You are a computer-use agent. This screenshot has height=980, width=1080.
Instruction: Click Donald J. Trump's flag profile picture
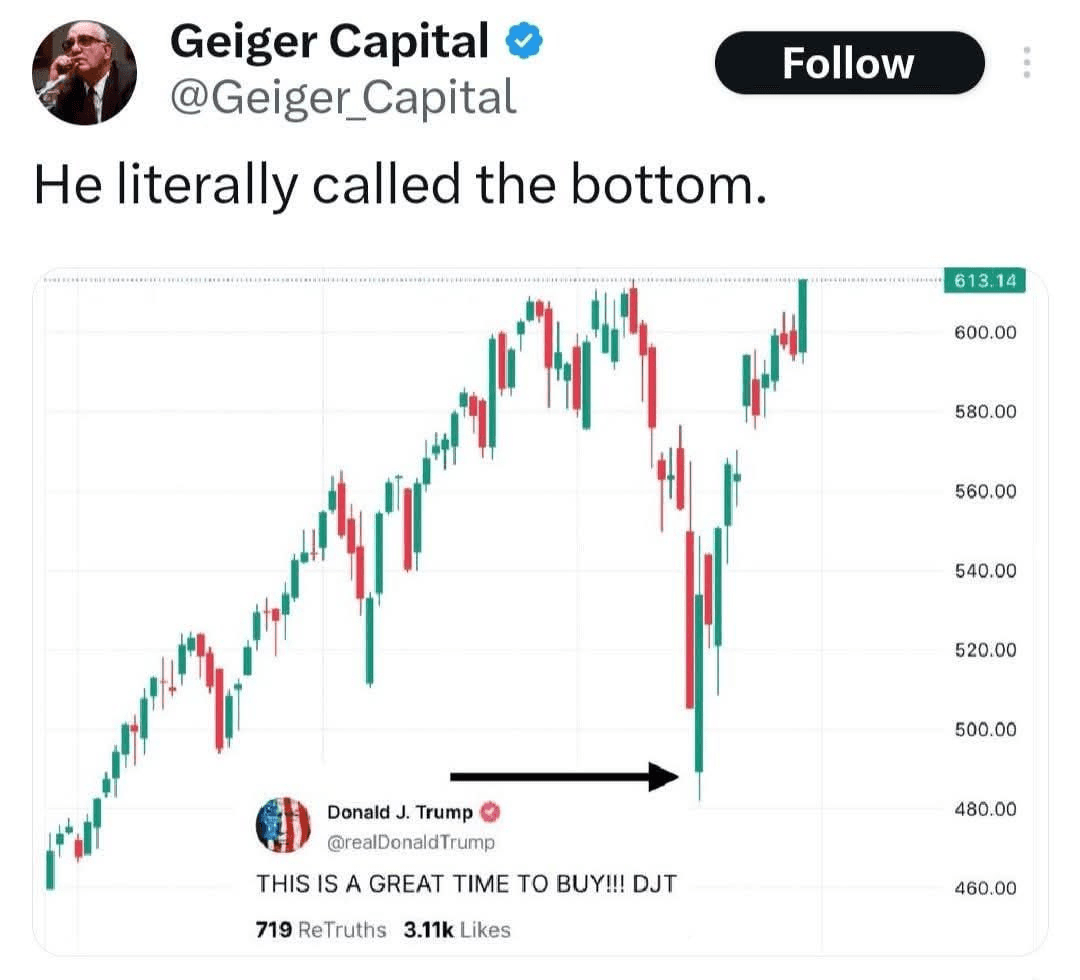[x=283, y=824]
